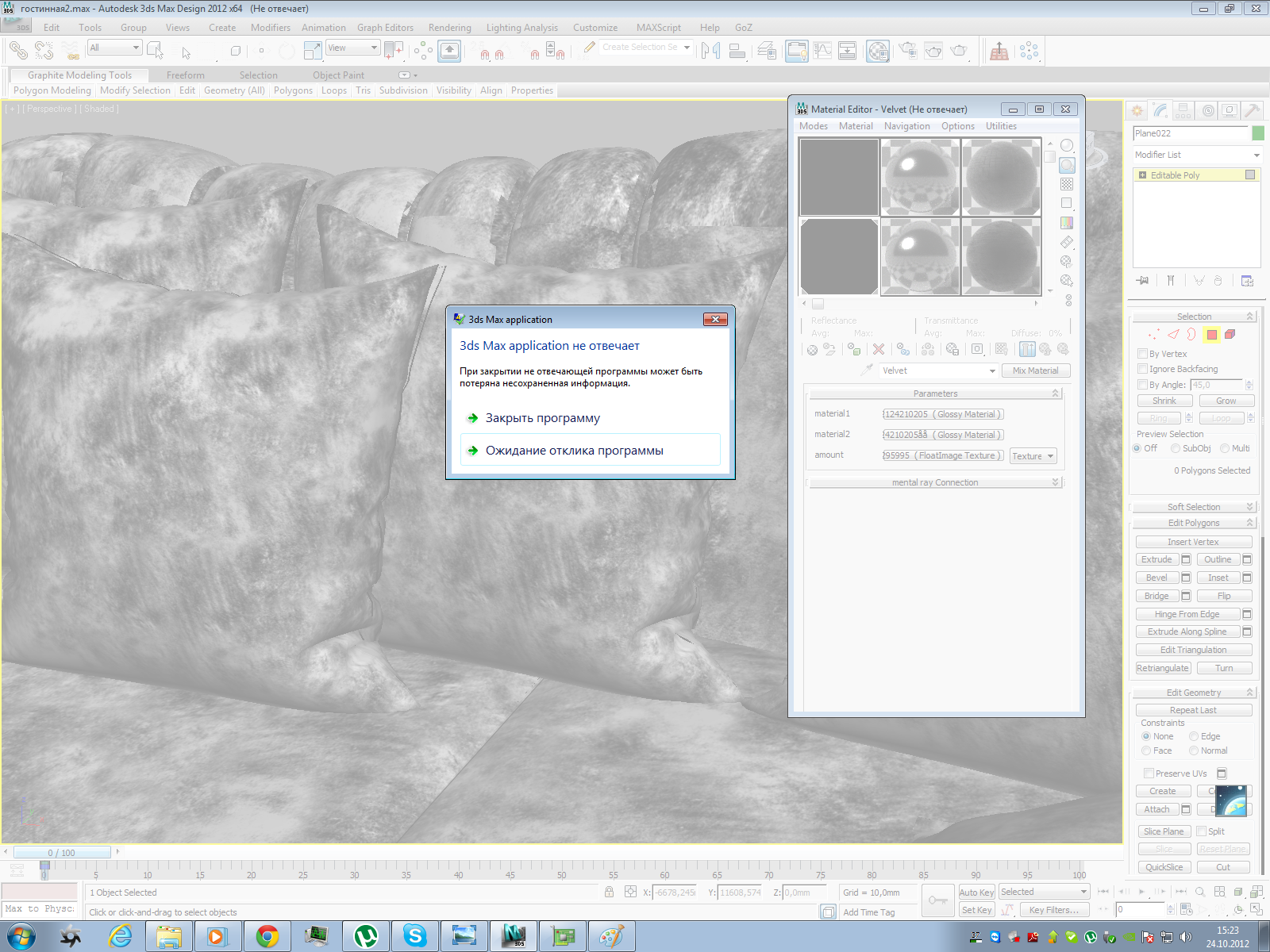Enable the By Vertex checkbox
1270x952 pixels.
(1143, 354)
